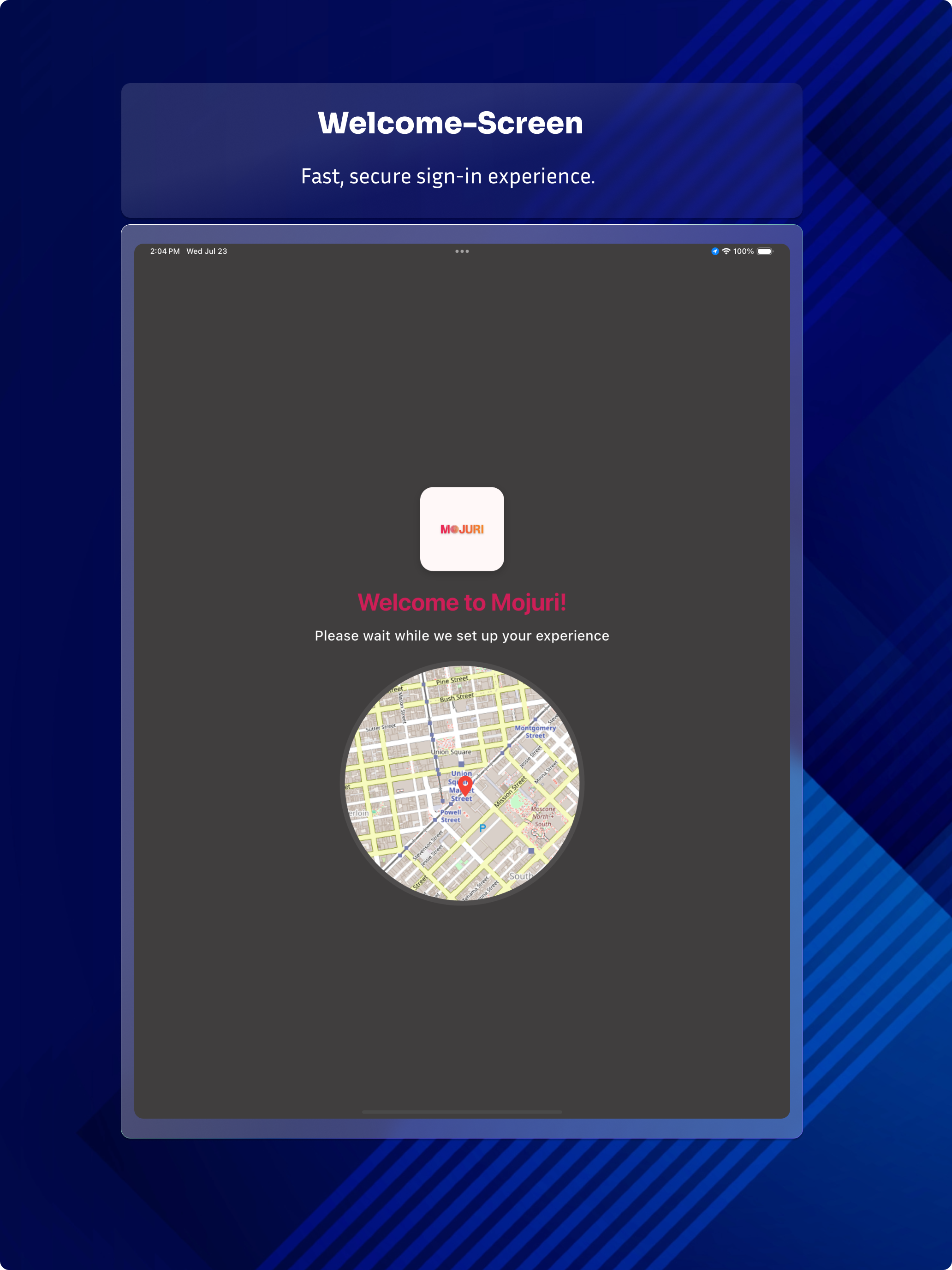Click the parking P symbol on the map

(x=482, y=828)
